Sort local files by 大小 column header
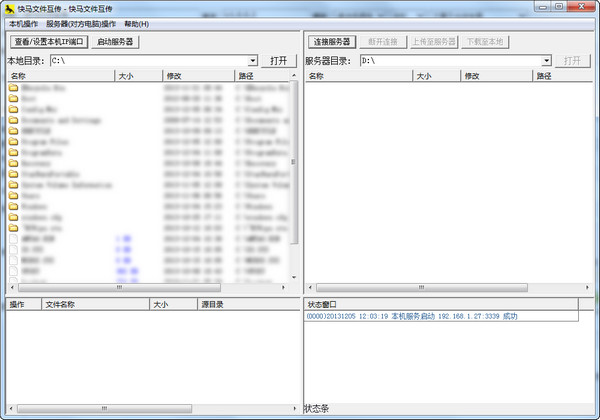This screenshot has height=420, width=600. coord(139,76)
